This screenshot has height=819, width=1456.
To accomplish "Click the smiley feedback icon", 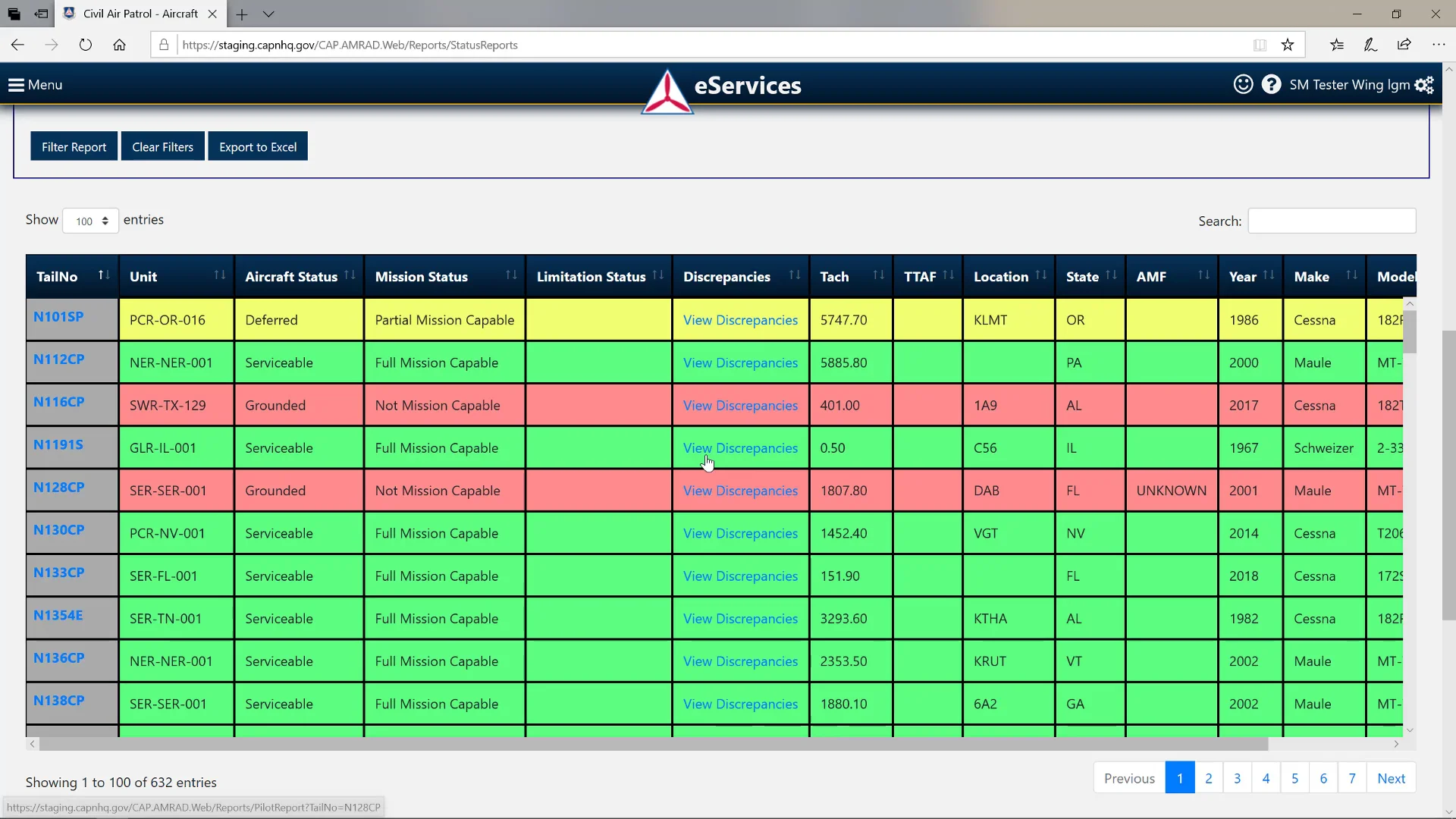I will [1242, 84].
